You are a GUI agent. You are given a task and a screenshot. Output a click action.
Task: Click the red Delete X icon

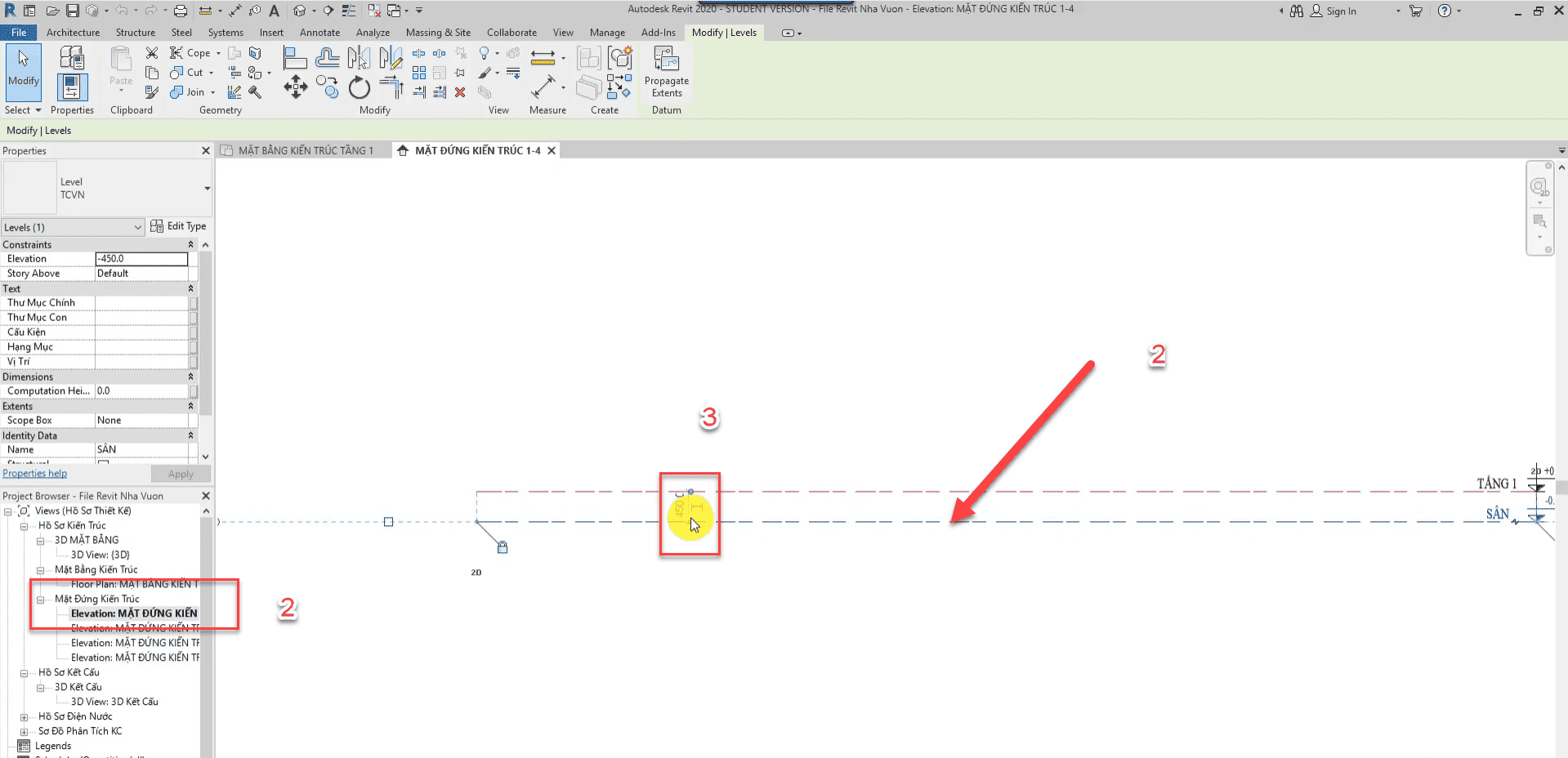click(x=460, y=92)
